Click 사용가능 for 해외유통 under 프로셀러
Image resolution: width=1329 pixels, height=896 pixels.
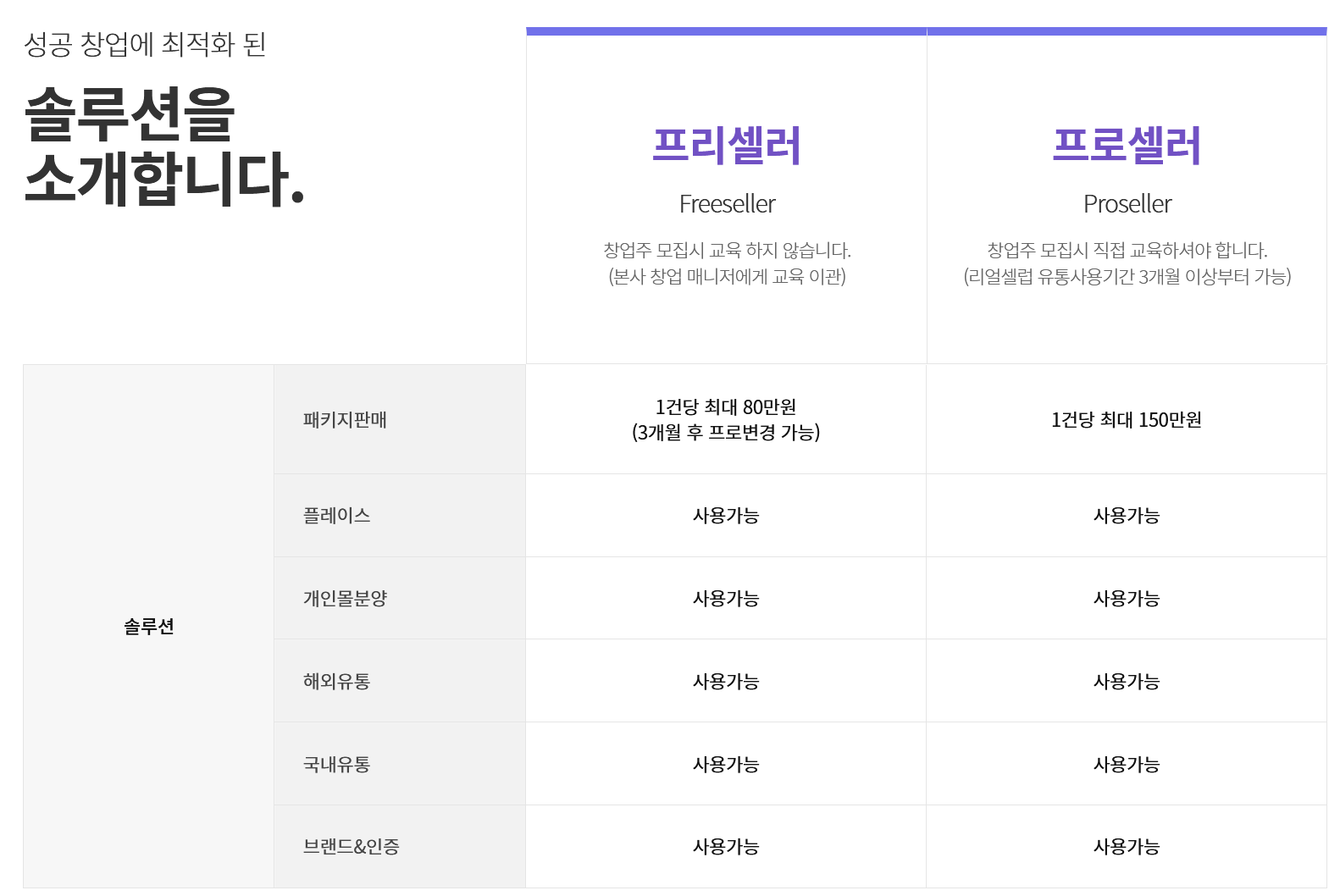pyautogui.click(x=1127, y=682)
